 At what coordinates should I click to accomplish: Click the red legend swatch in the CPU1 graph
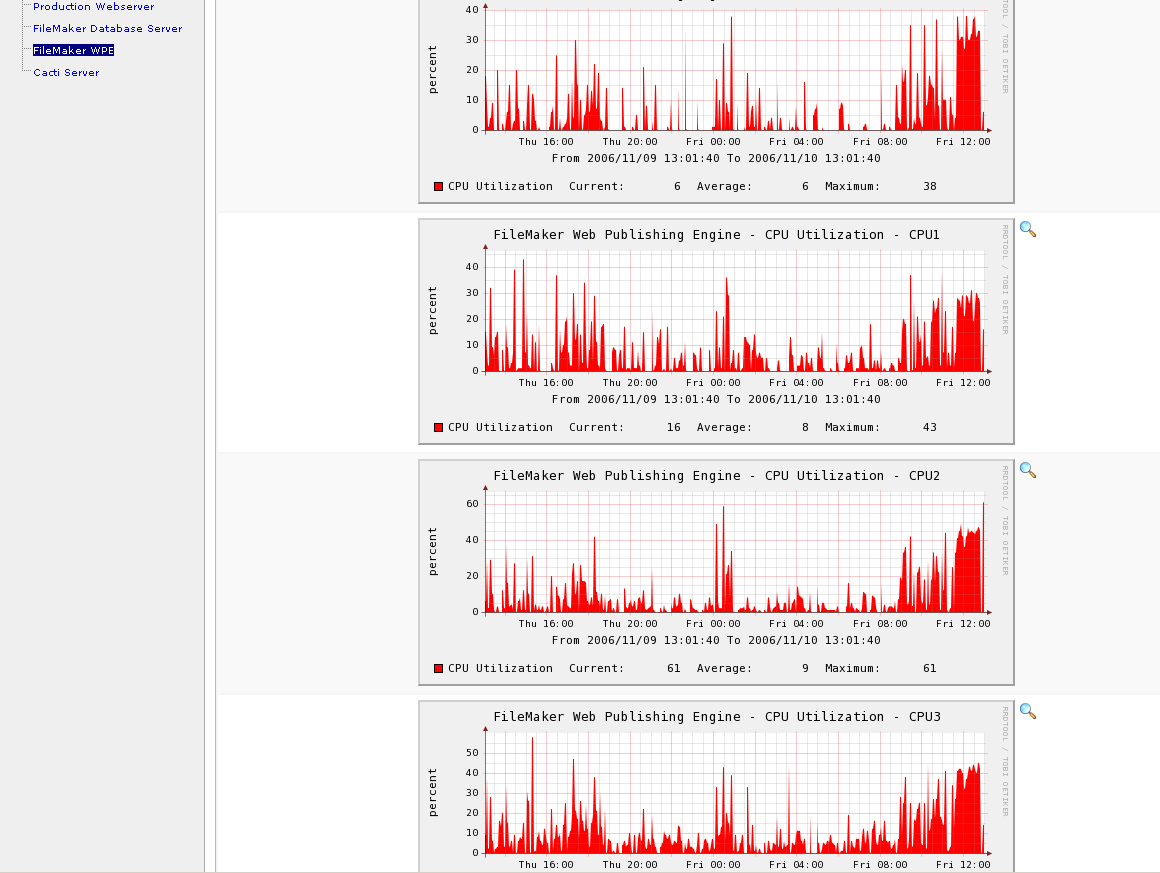tap(439, 428)
